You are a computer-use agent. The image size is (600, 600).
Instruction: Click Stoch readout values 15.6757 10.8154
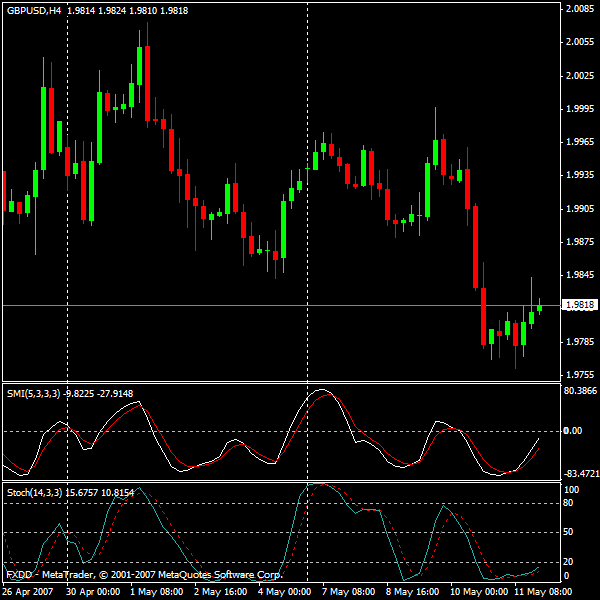(99, 492)
